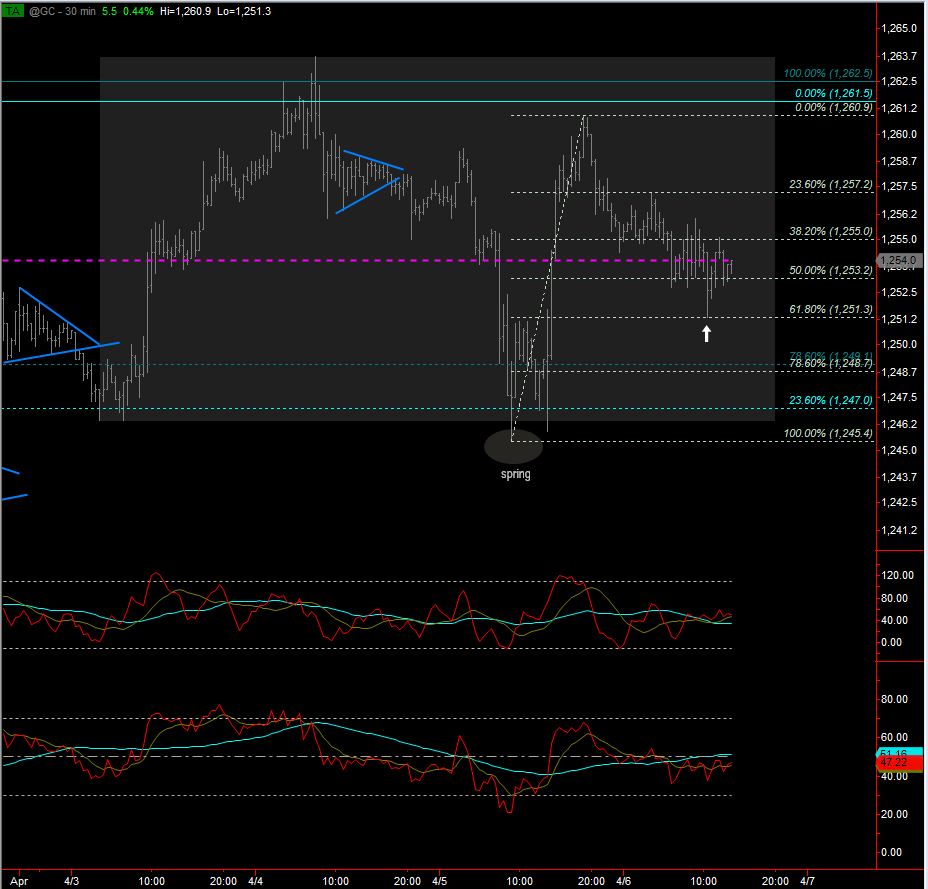Click the 4/6 date label
This screenshot has height=889, width=928.
623,881
